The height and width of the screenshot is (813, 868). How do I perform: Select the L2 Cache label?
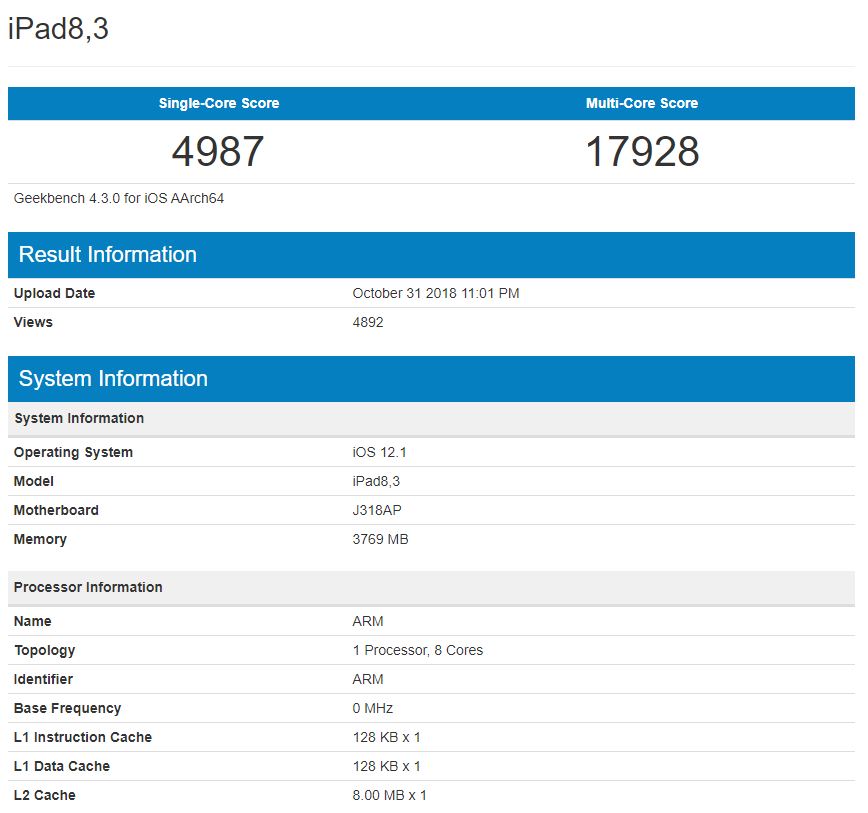point(45,795)
